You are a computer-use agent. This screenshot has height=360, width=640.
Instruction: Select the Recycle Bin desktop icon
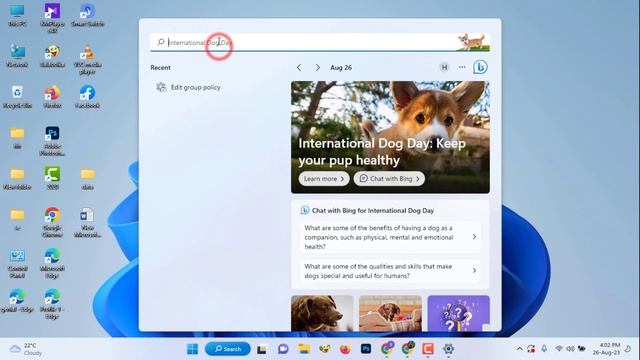click(17, 97)
